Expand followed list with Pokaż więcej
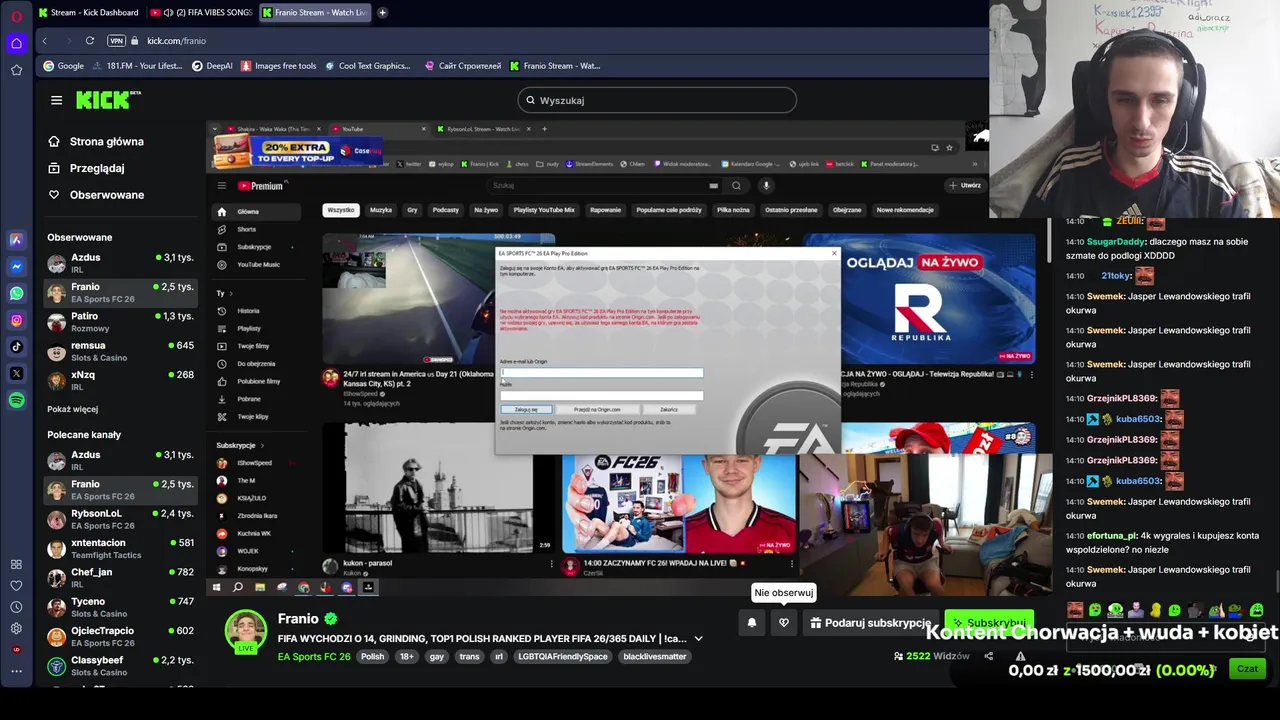The height and width of the screenshot is (720, 1280). click(x=72, y=409)
